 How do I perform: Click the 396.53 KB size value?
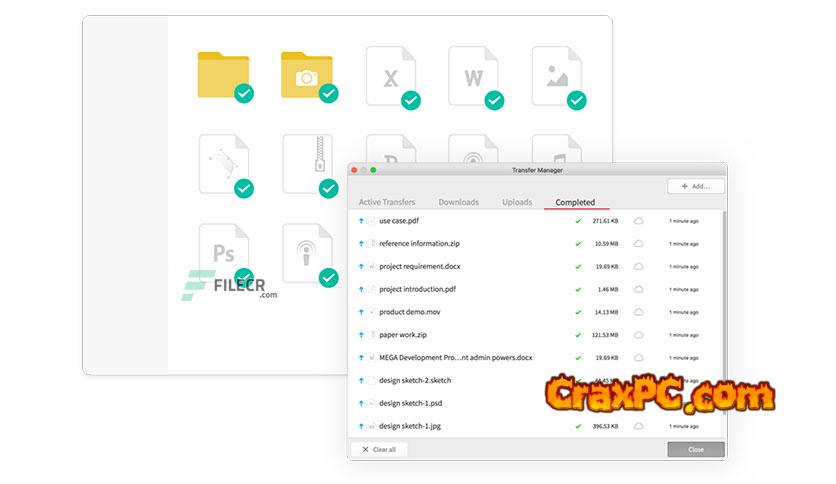(x=605, y=426)
